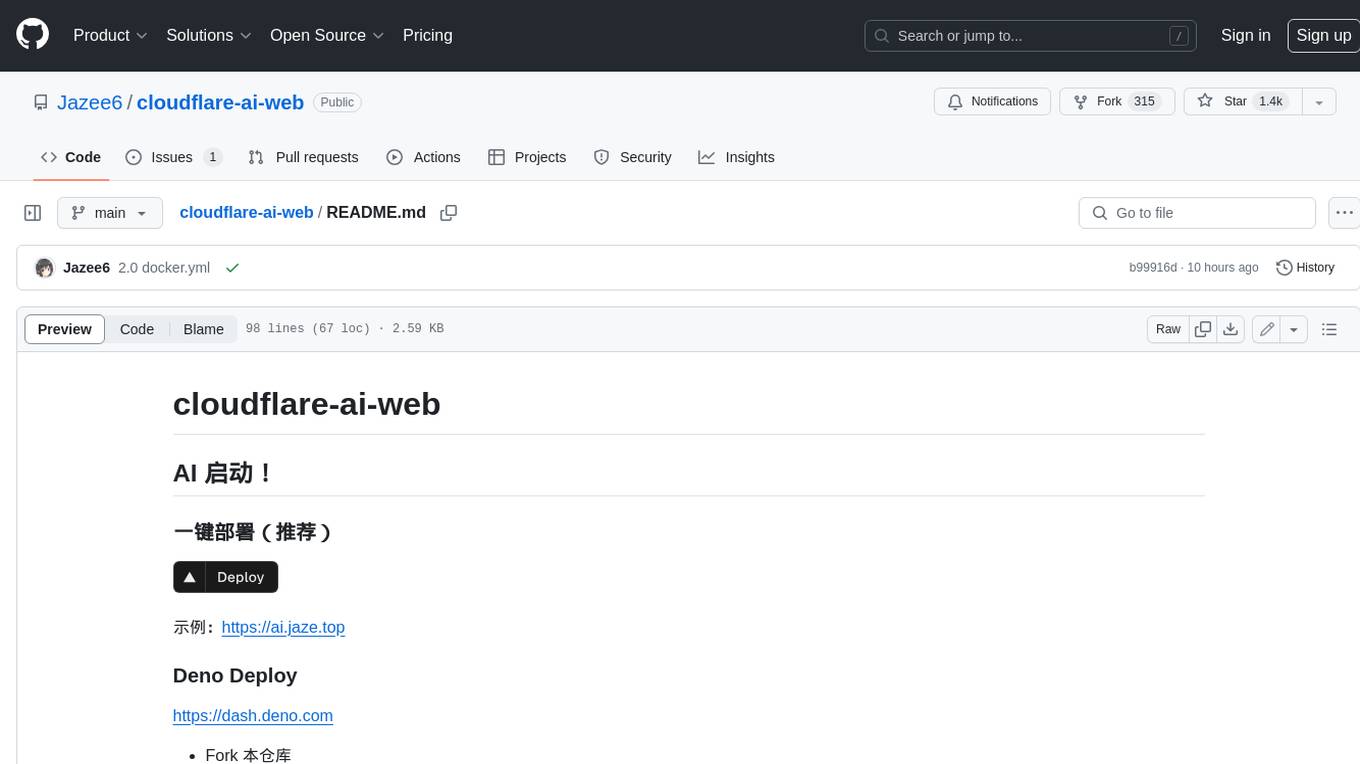This screenshot has height=764, width=1360.
Task: Open the document outline
Action: pos(1329,329)
